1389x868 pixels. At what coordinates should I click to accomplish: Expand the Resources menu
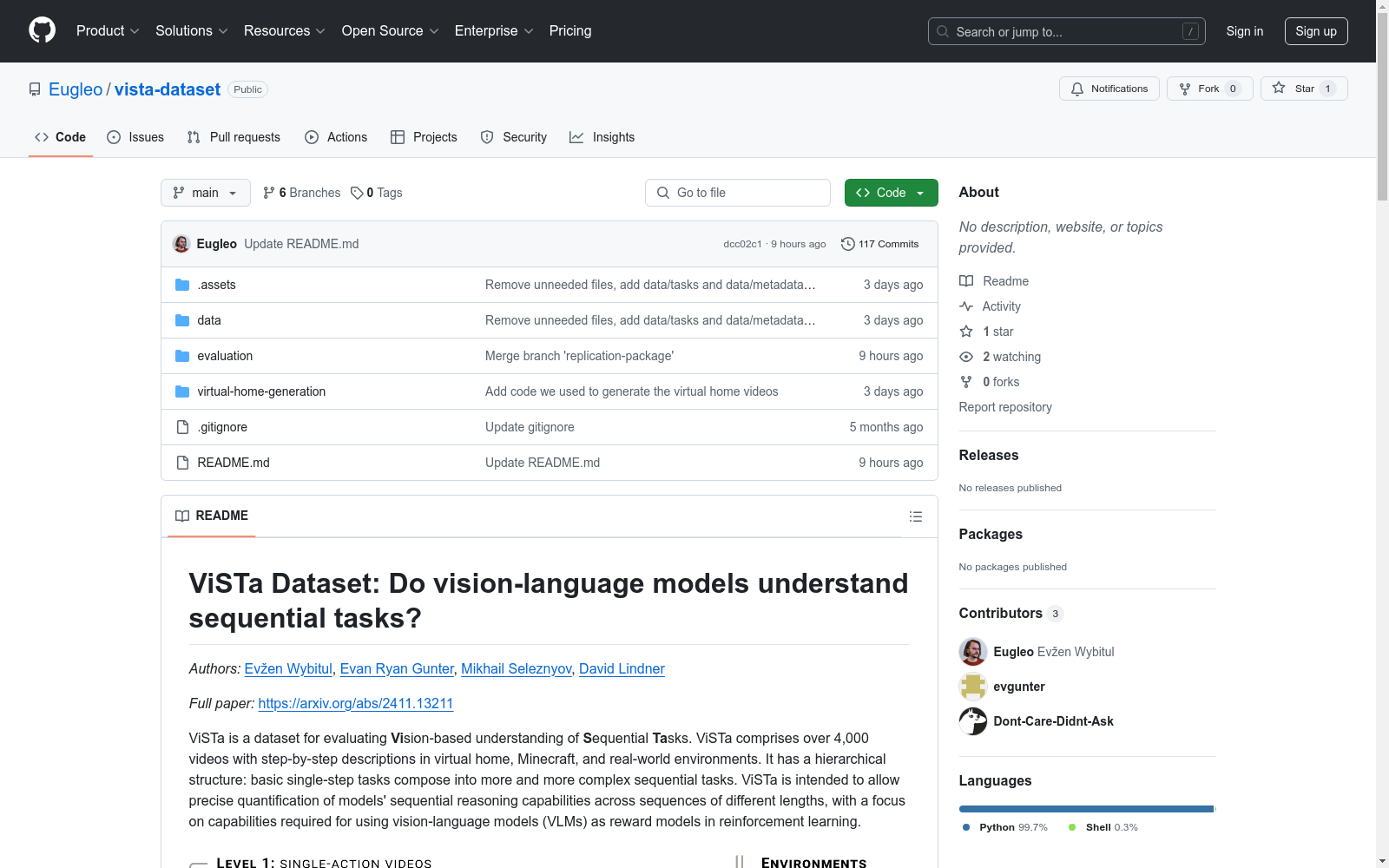click(285, 30)
